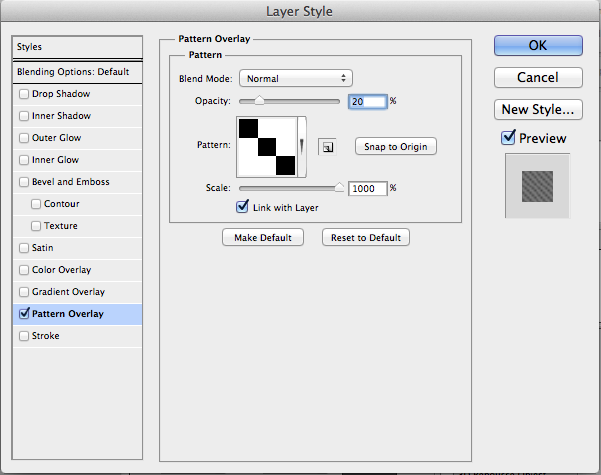Open the Blend Mode dropdown set to Normal
Image resolution: width=601 pixels, height=475 pixels.
point(296,78)
